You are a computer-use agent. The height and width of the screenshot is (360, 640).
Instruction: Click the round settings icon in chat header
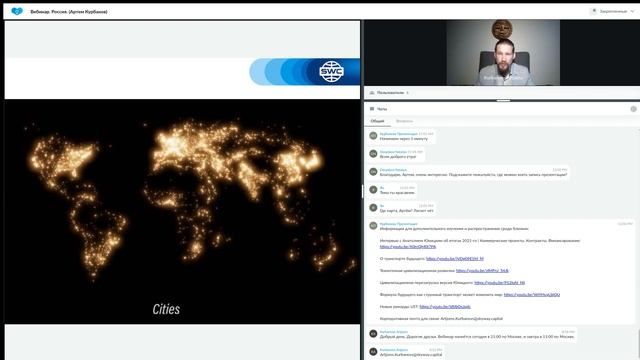coord(633,109)
